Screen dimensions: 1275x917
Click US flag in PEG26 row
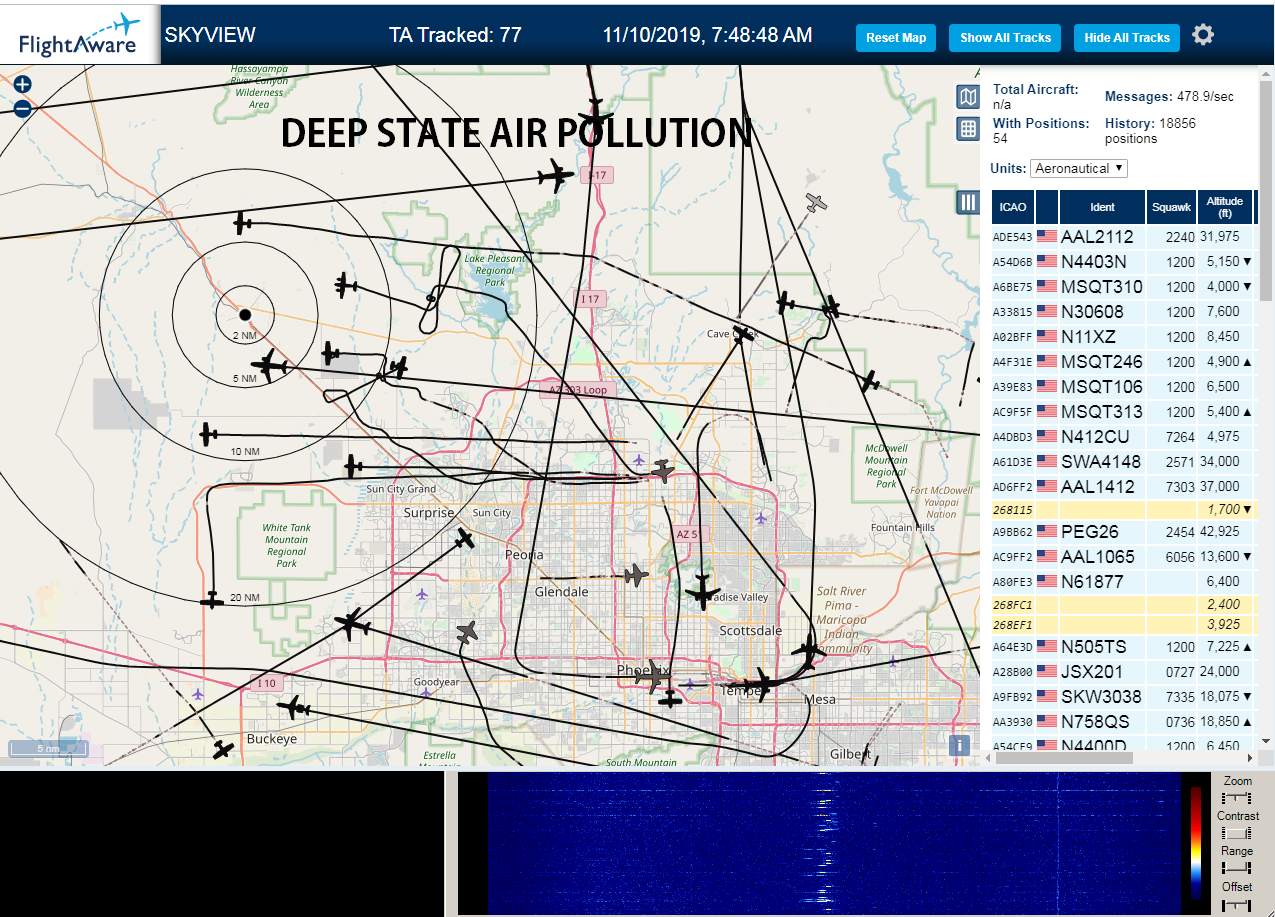[x=1047, y=531]
